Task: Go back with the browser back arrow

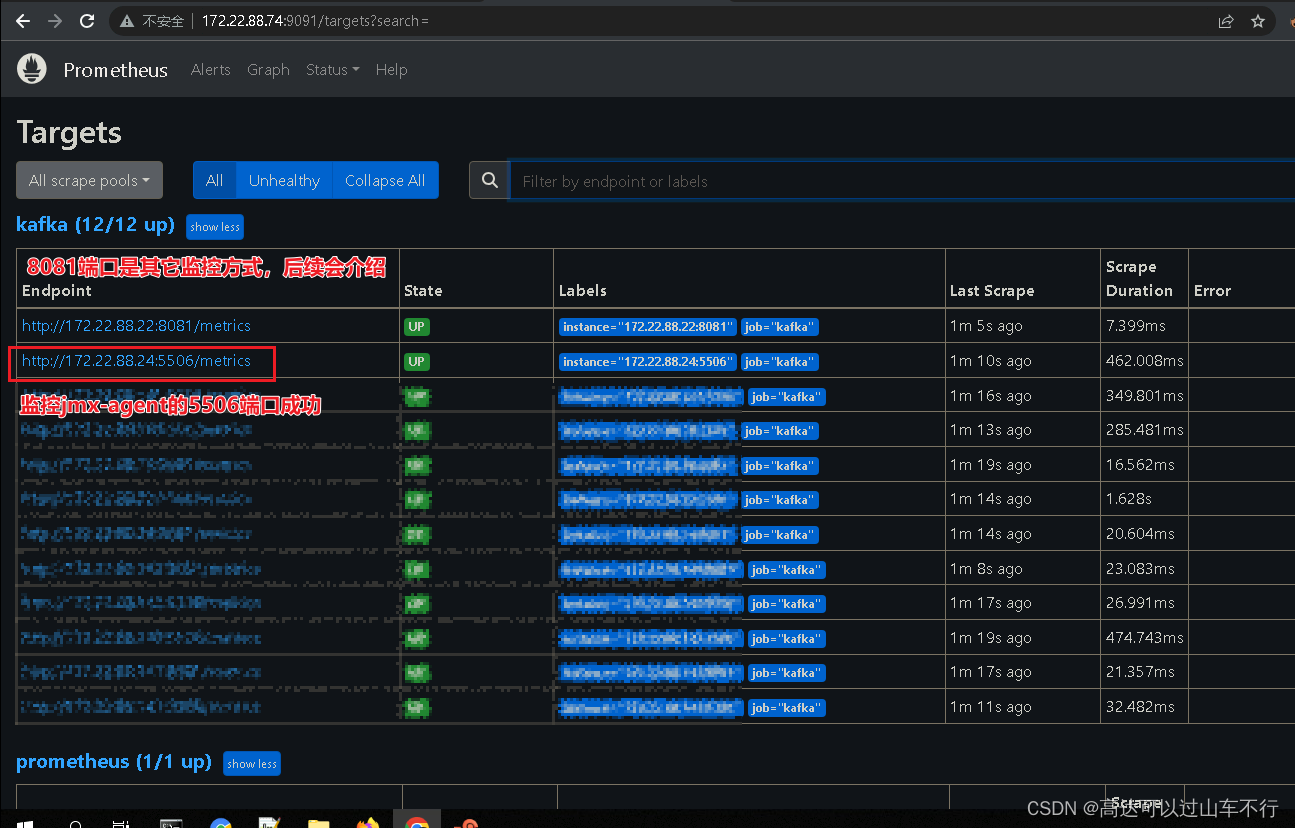Action: coord(22,21)
